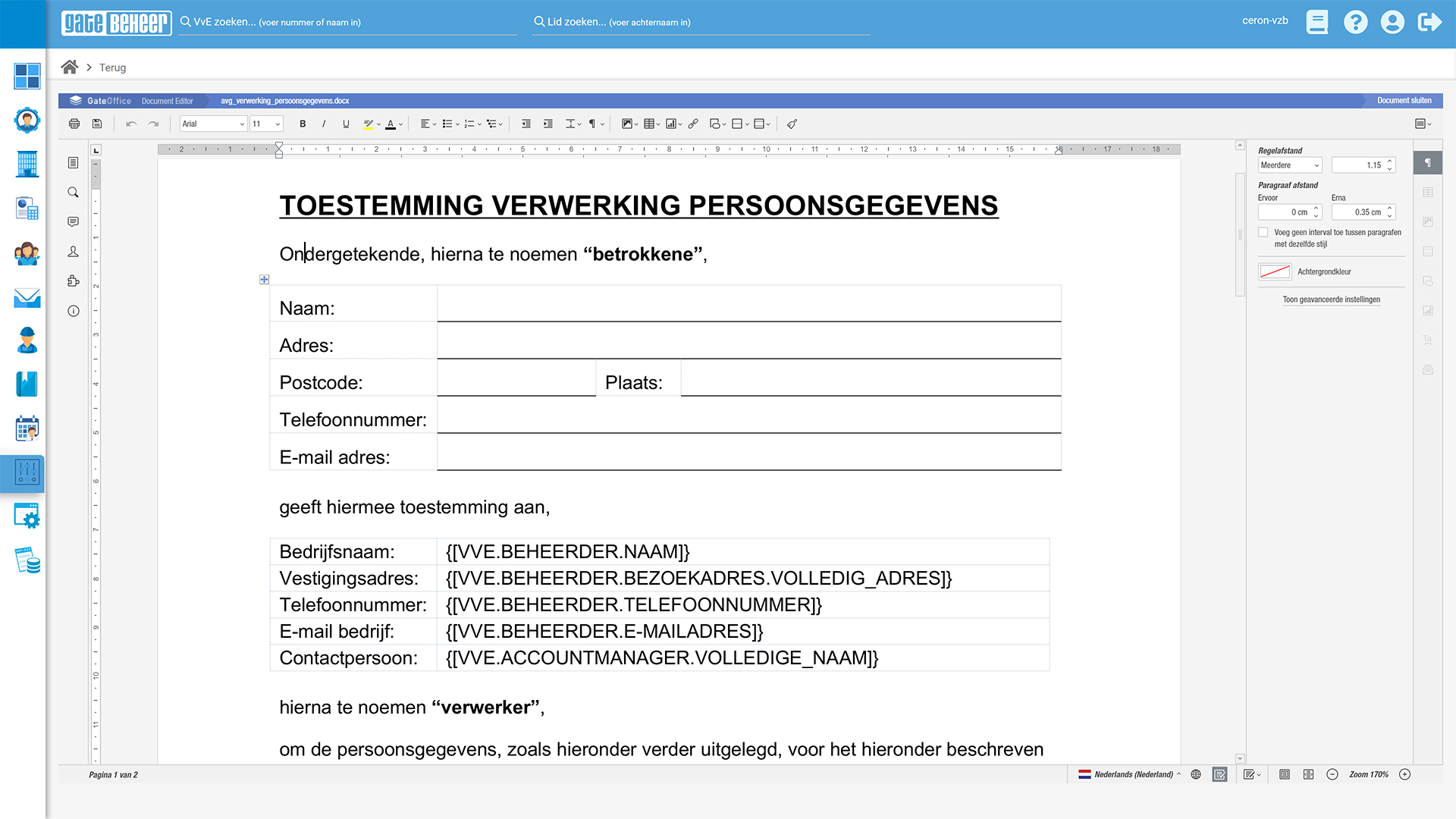This screenshot has height=819, width=1456.
Task: Open the info panel in editor sidebar
Action: [73, 311]
